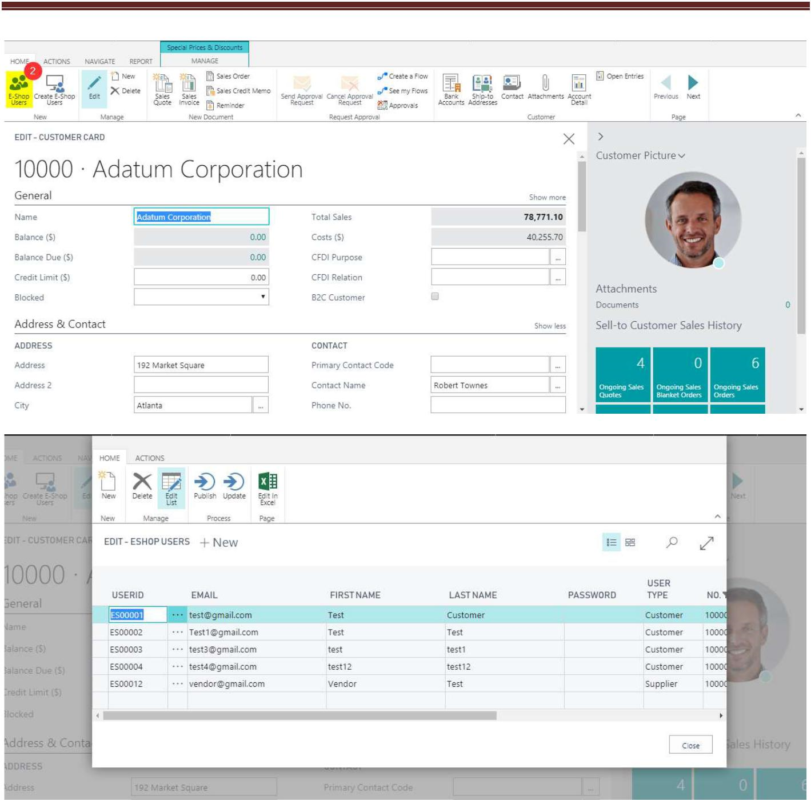Go to the Next customer page
Image resolution: width=811 pixels, height=800 pixels.
click(x=693, y=87)
